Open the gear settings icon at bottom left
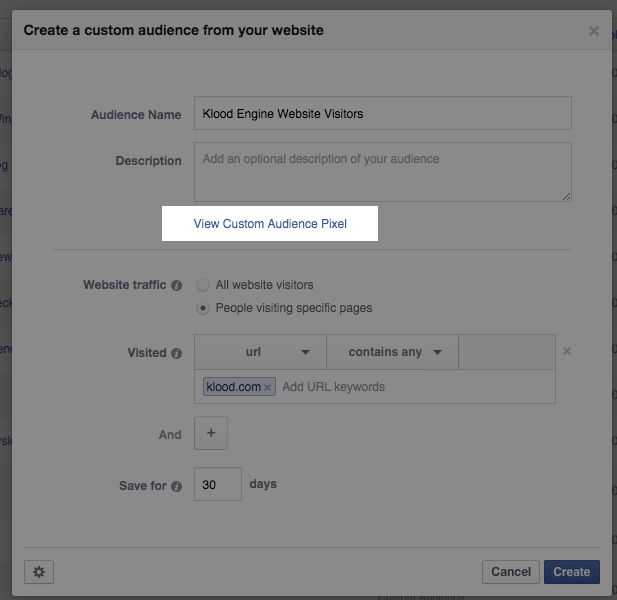This screenshot has width=617, height=600. pyautogui.click(x=39, y=571)
